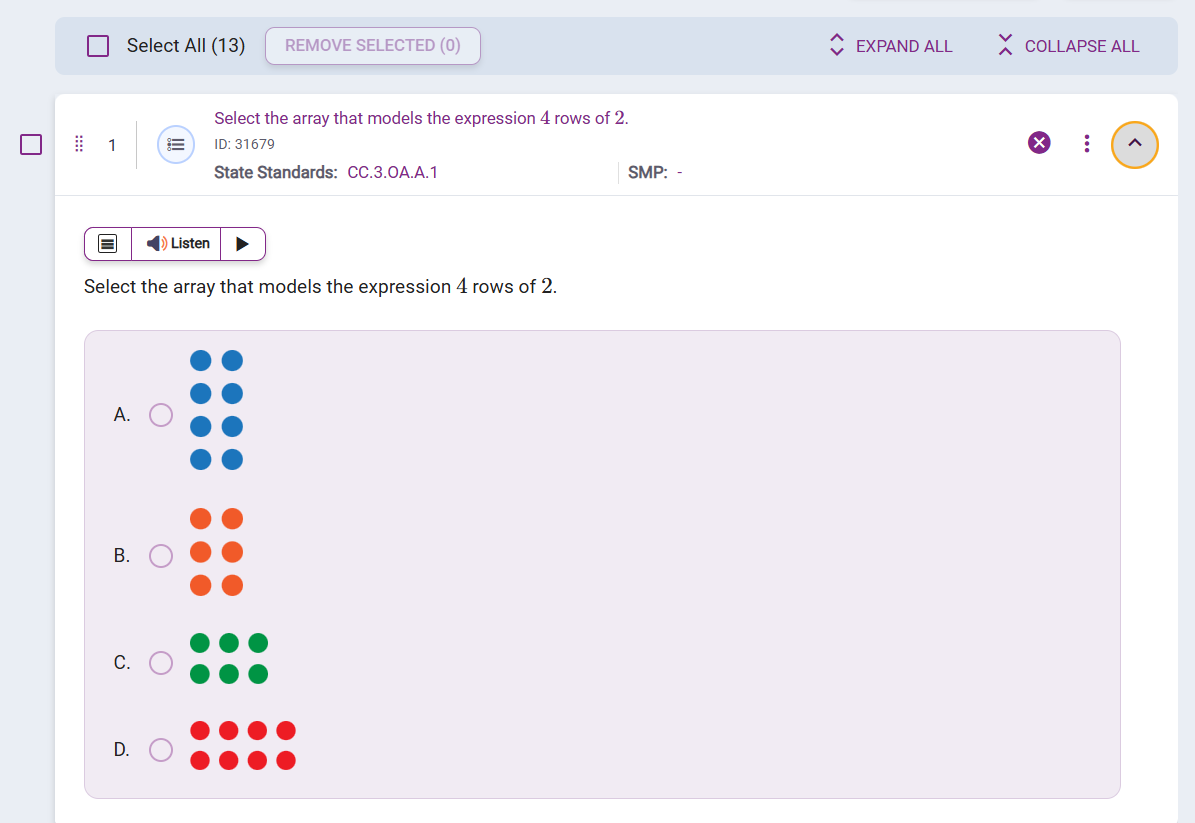Click the Remove Selected (0) button
The height and width of the screenshot is (823, 1195).
tap(372, 46)
